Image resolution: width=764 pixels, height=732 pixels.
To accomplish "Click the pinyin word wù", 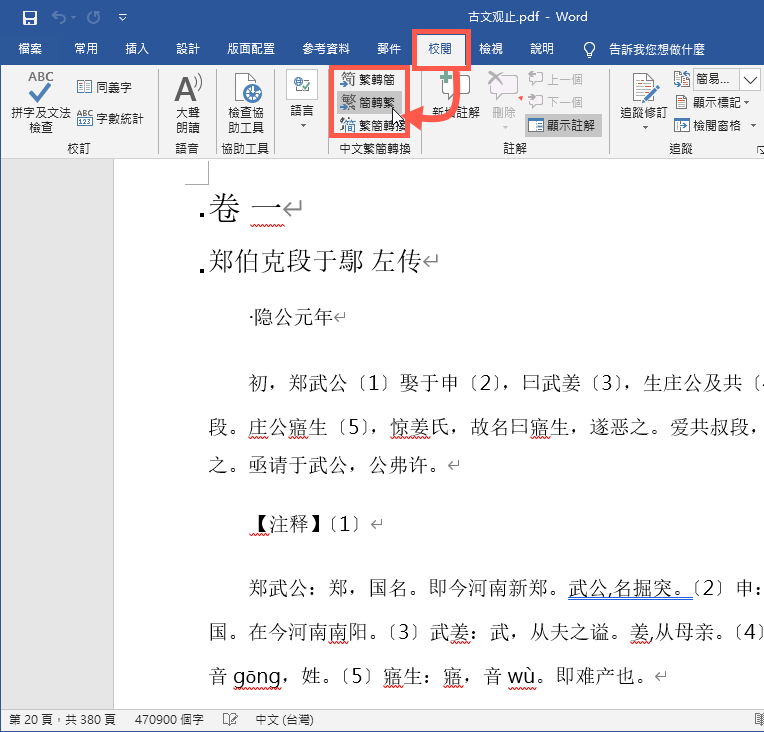I will click(521, 676).
